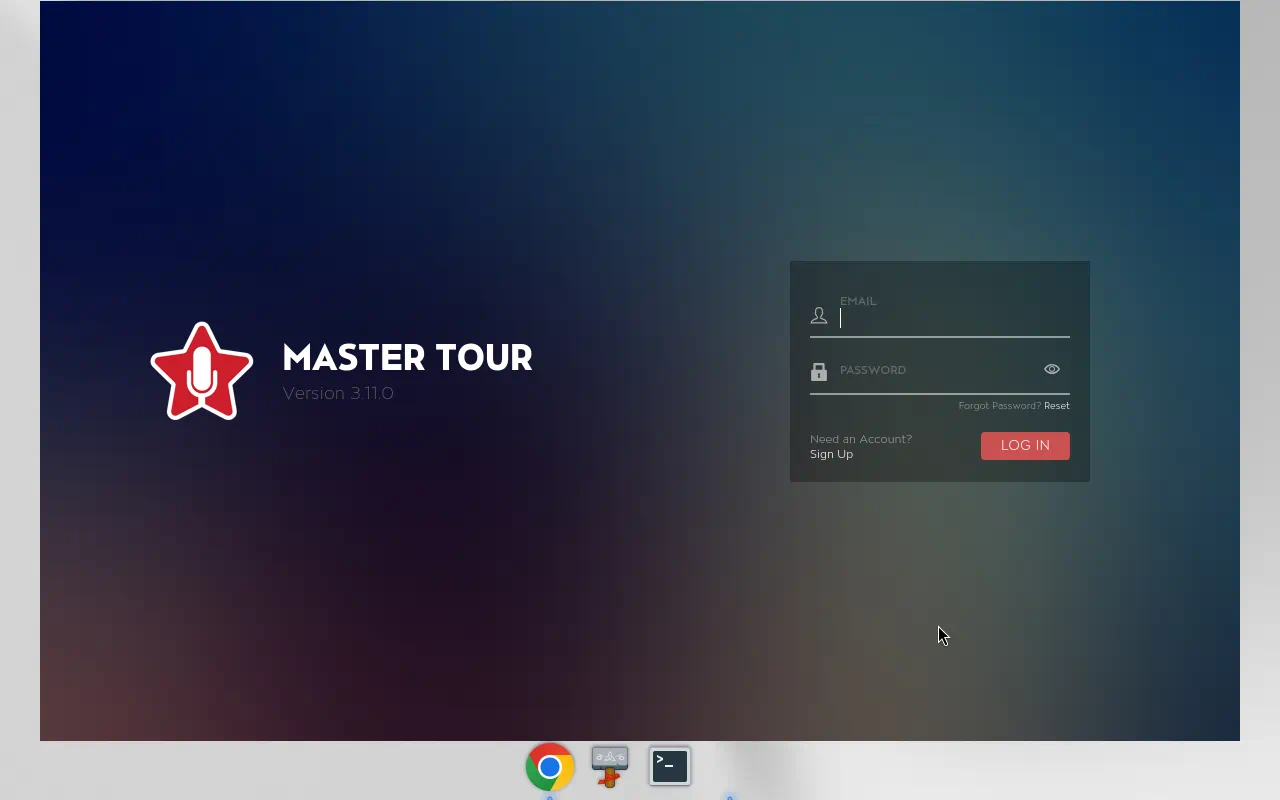Click the Master Tour star microphone logo
The image size is (1280, 800).
click(202, 371)
